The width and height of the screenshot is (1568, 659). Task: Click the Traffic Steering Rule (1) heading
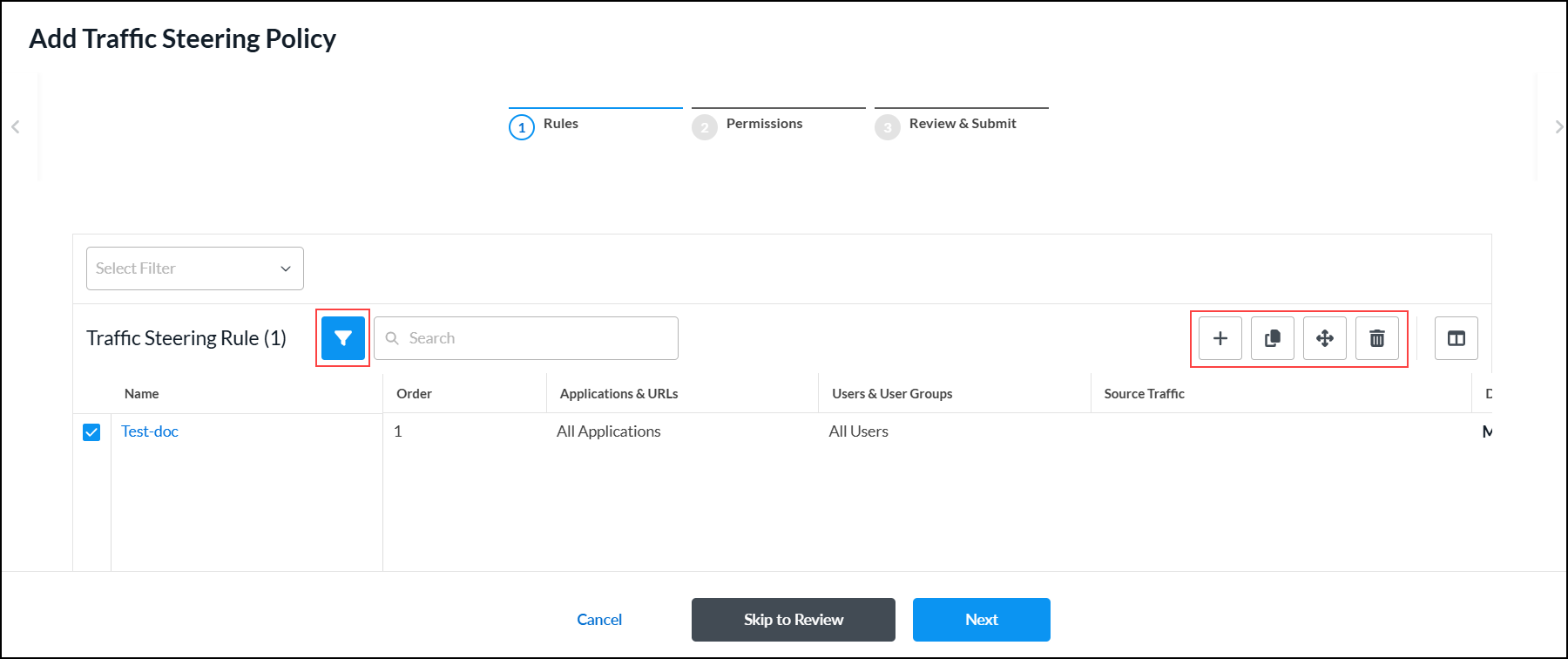pyautogui.click(x=186, y=338)
